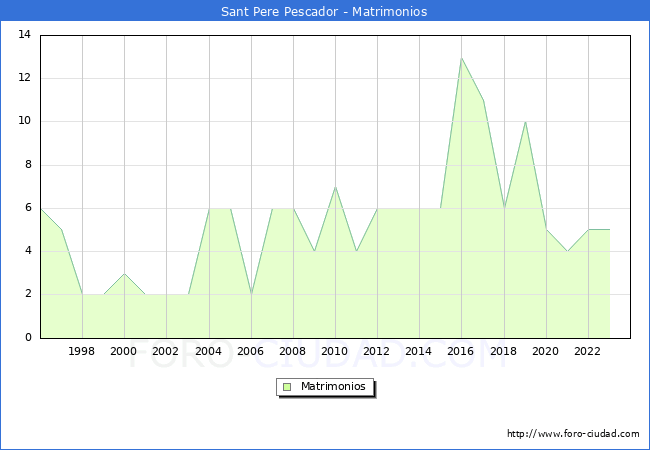Image resolution: width=650 pixels, height=450 pixels.
Task: Click the x-axis label 2018
Action: pyautogui.click(x=504, y=351)
